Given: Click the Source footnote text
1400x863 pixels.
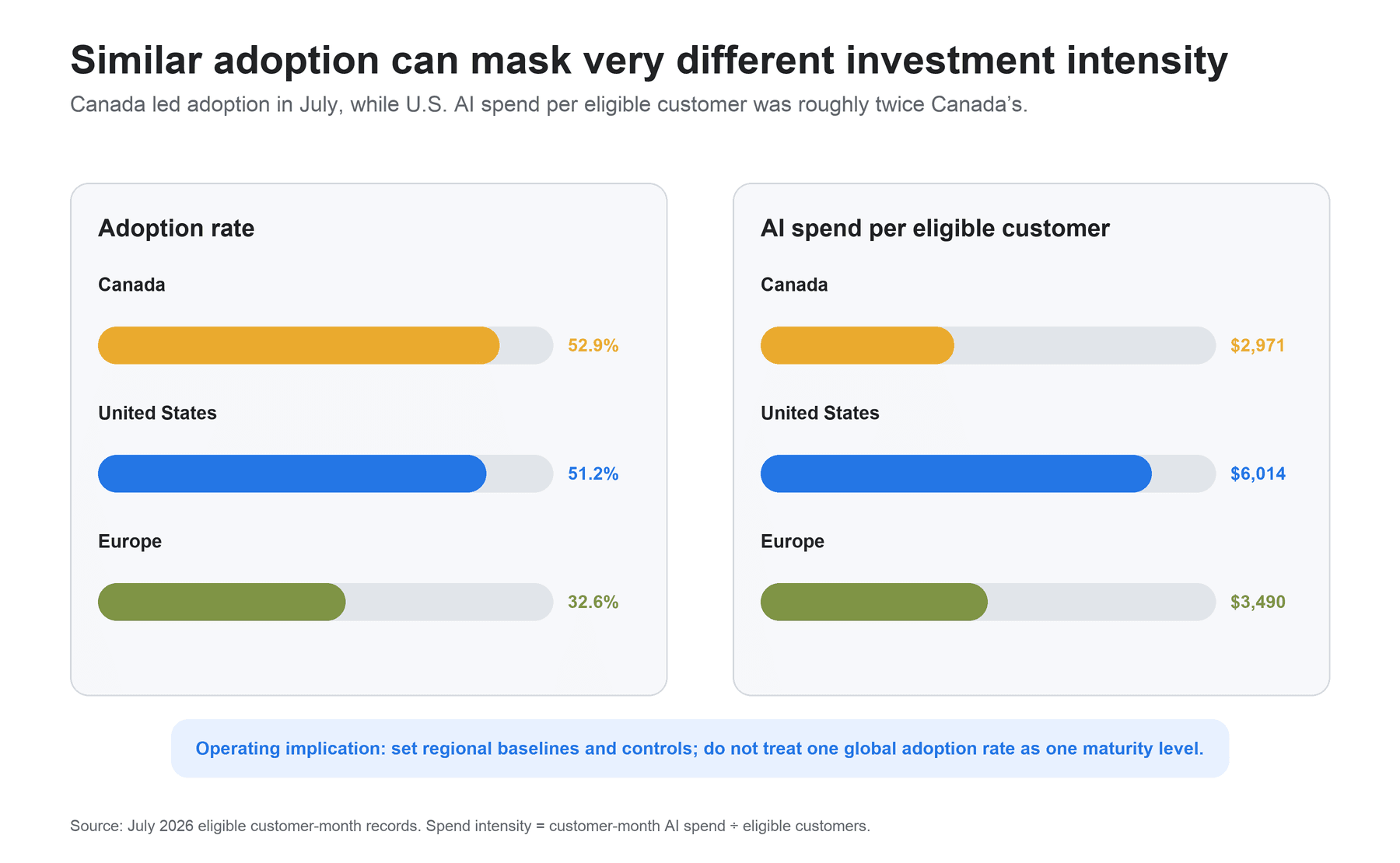Looking at the screenshot, I should (470, 826).
